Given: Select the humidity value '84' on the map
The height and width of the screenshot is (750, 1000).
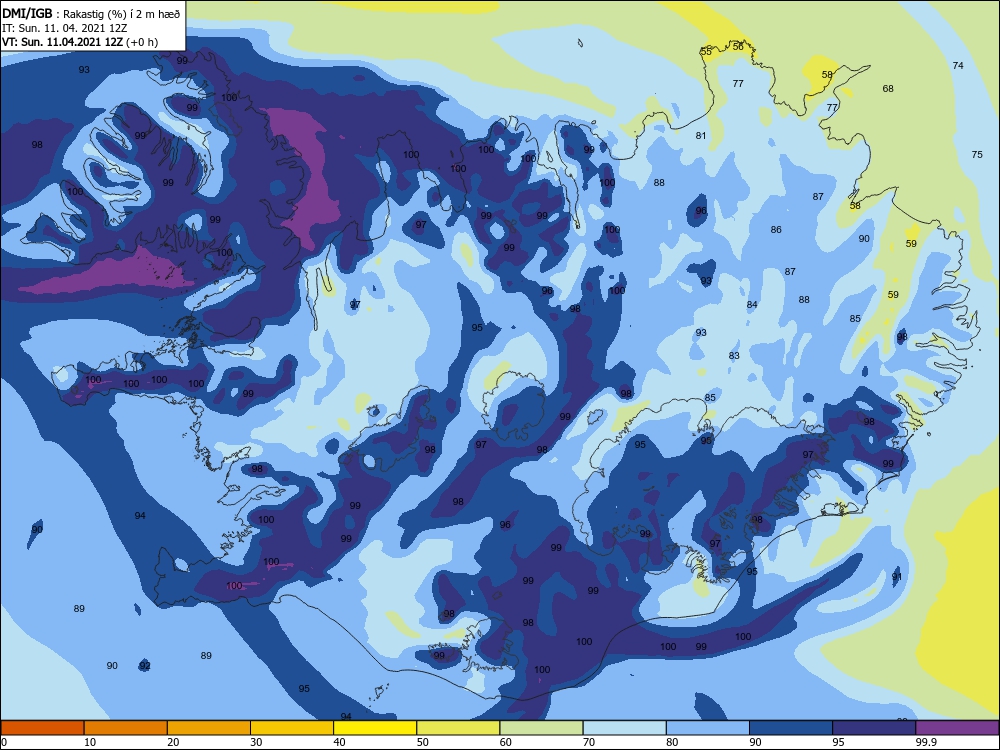Looking at the screenshot, I should [x=752, y=305].
